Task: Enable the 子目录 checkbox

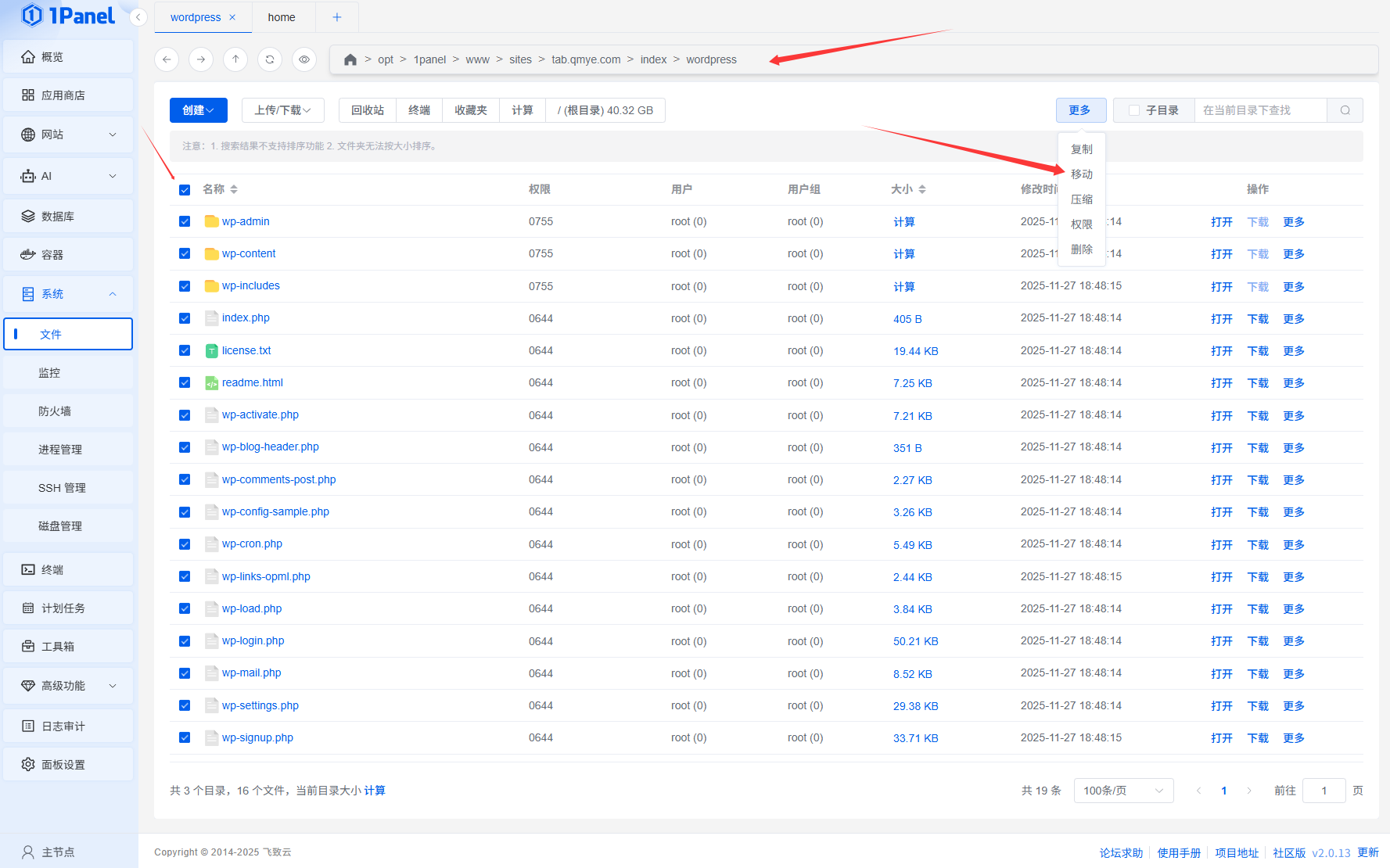Action: (x=1134, y=110)
